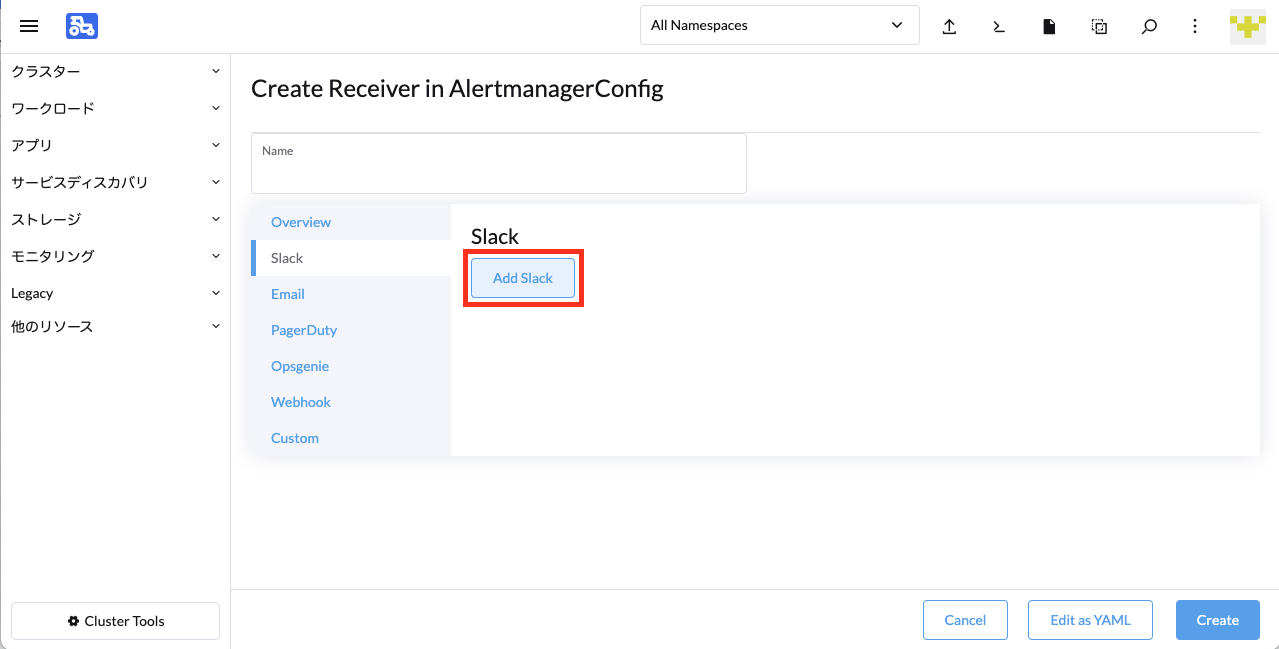Expand the ストレージ sidebar section

115,219
